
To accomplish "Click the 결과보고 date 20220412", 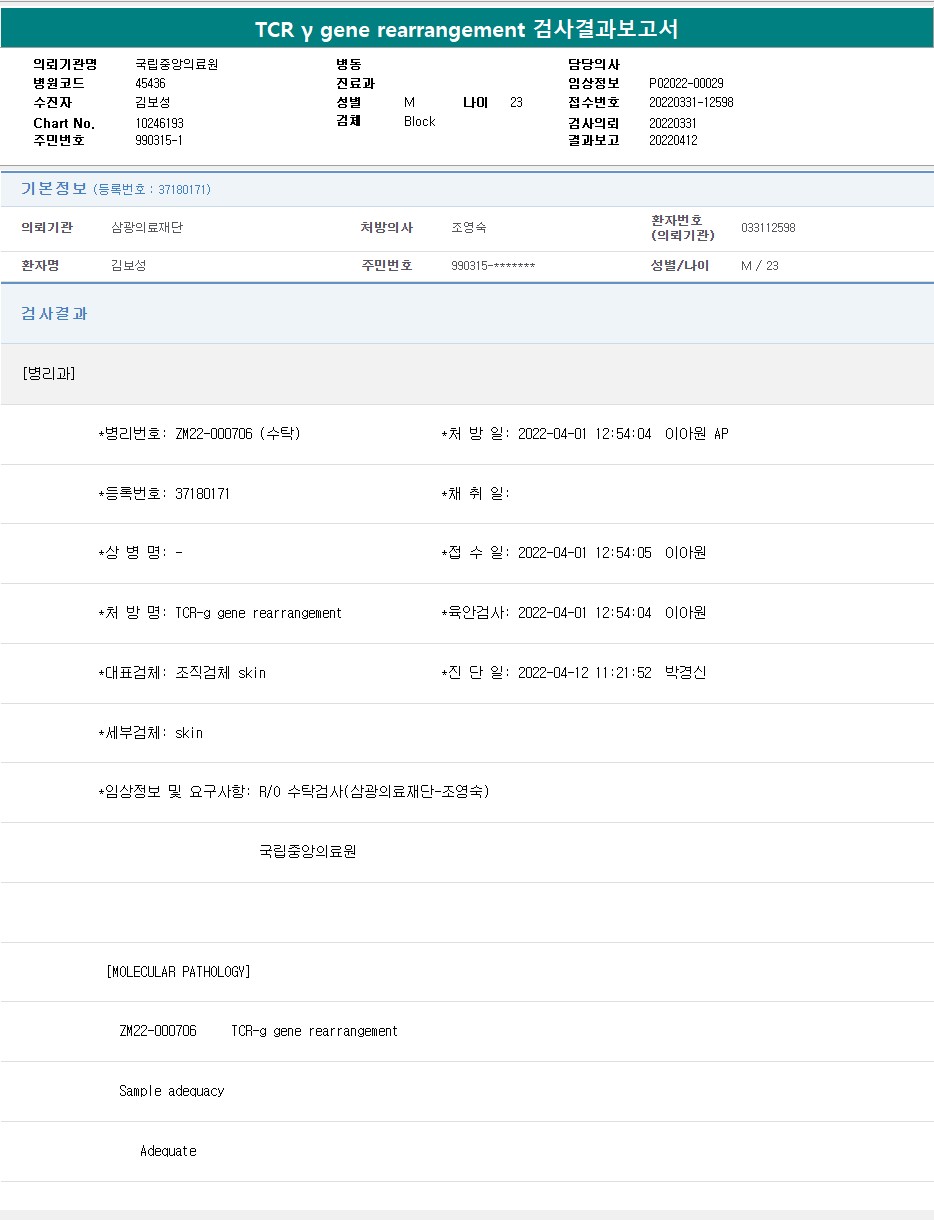I will [673, 141].
